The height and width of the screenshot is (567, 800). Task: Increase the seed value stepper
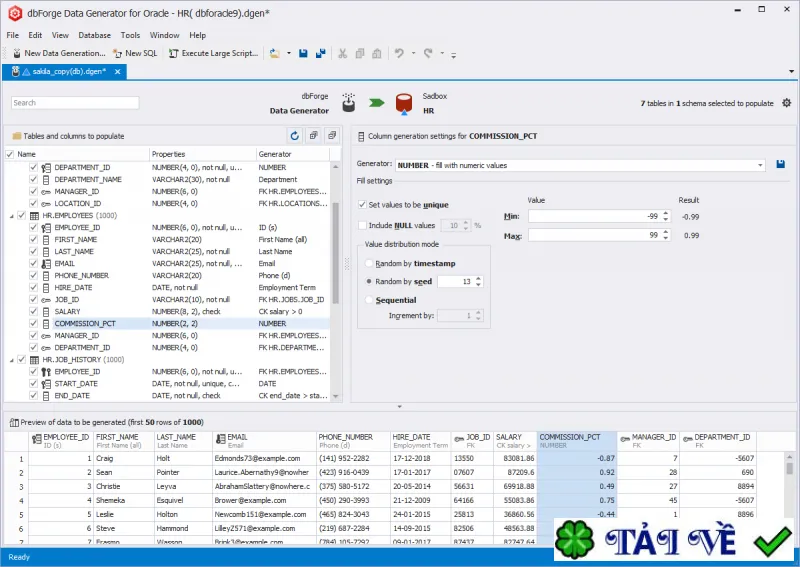click(x=478, y=279)
